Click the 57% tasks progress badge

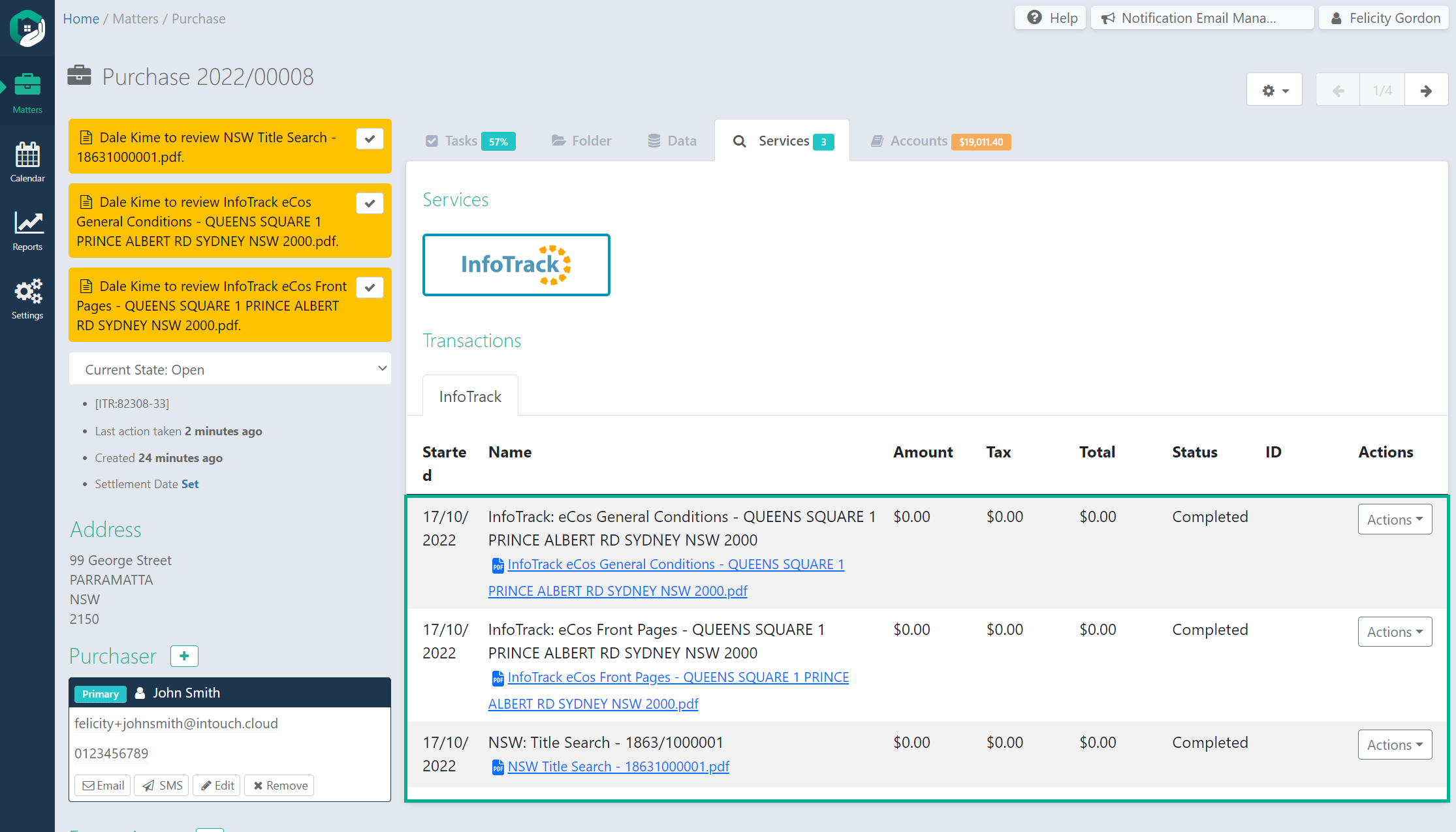pos(498,142)
